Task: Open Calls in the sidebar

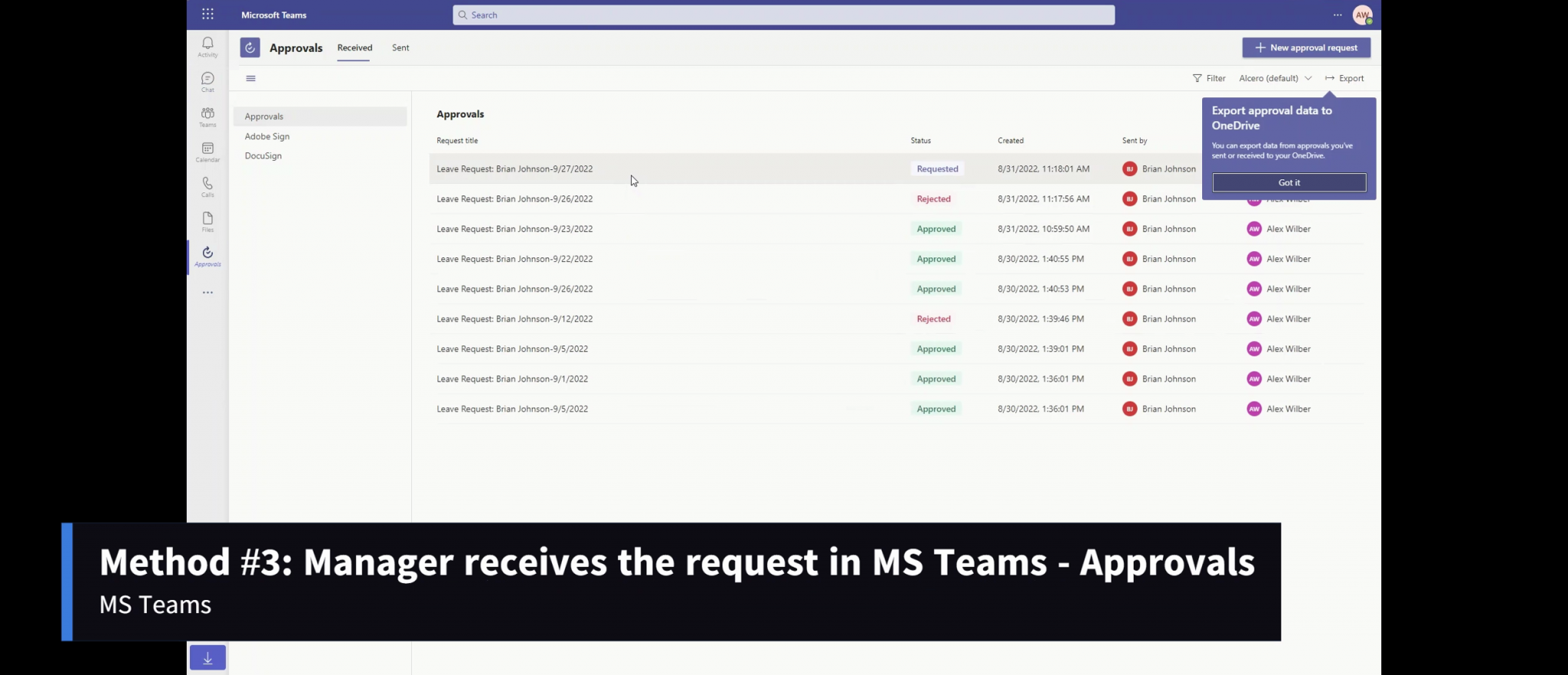Action: pyautogui.click(x=207, y=186)
